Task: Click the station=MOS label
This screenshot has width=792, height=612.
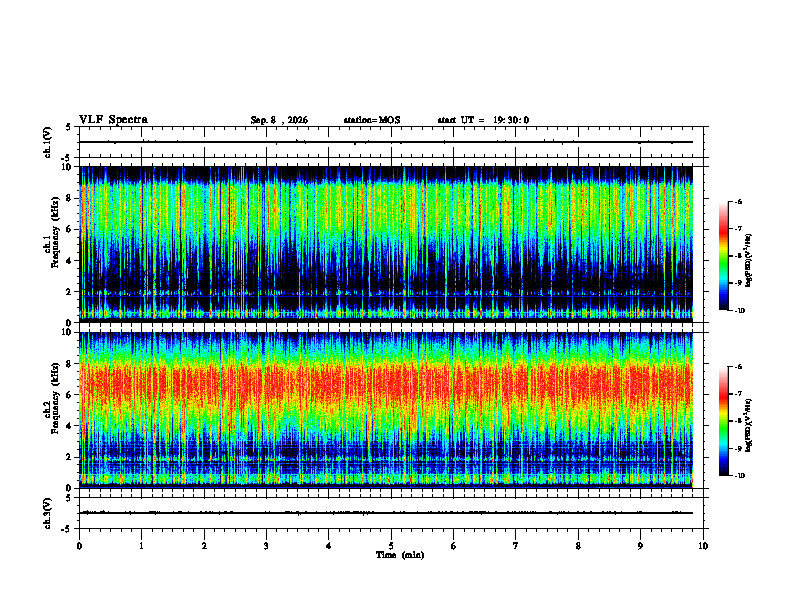Action: point(372,120)
